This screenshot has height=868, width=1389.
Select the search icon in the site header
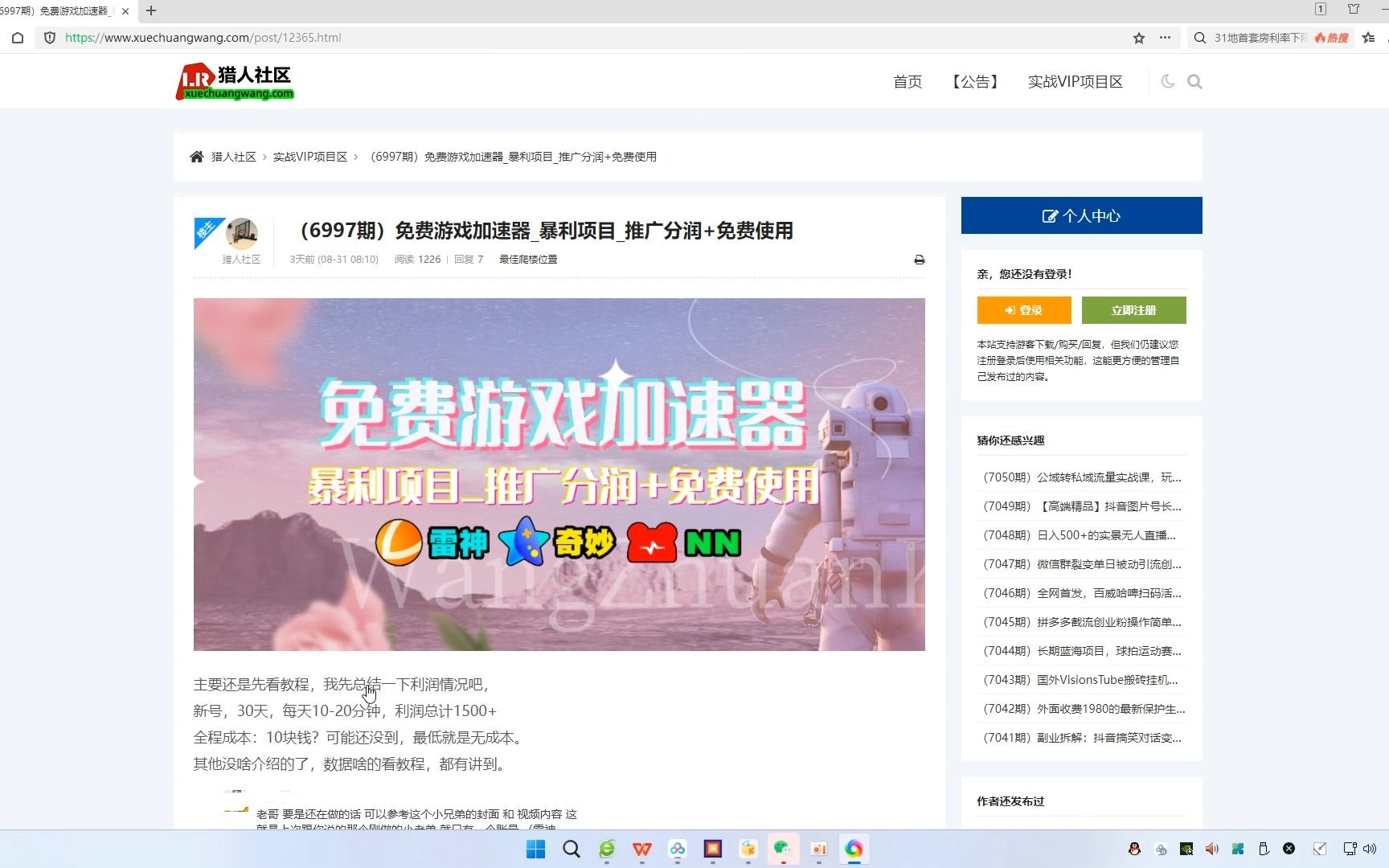coord(1194,81)
